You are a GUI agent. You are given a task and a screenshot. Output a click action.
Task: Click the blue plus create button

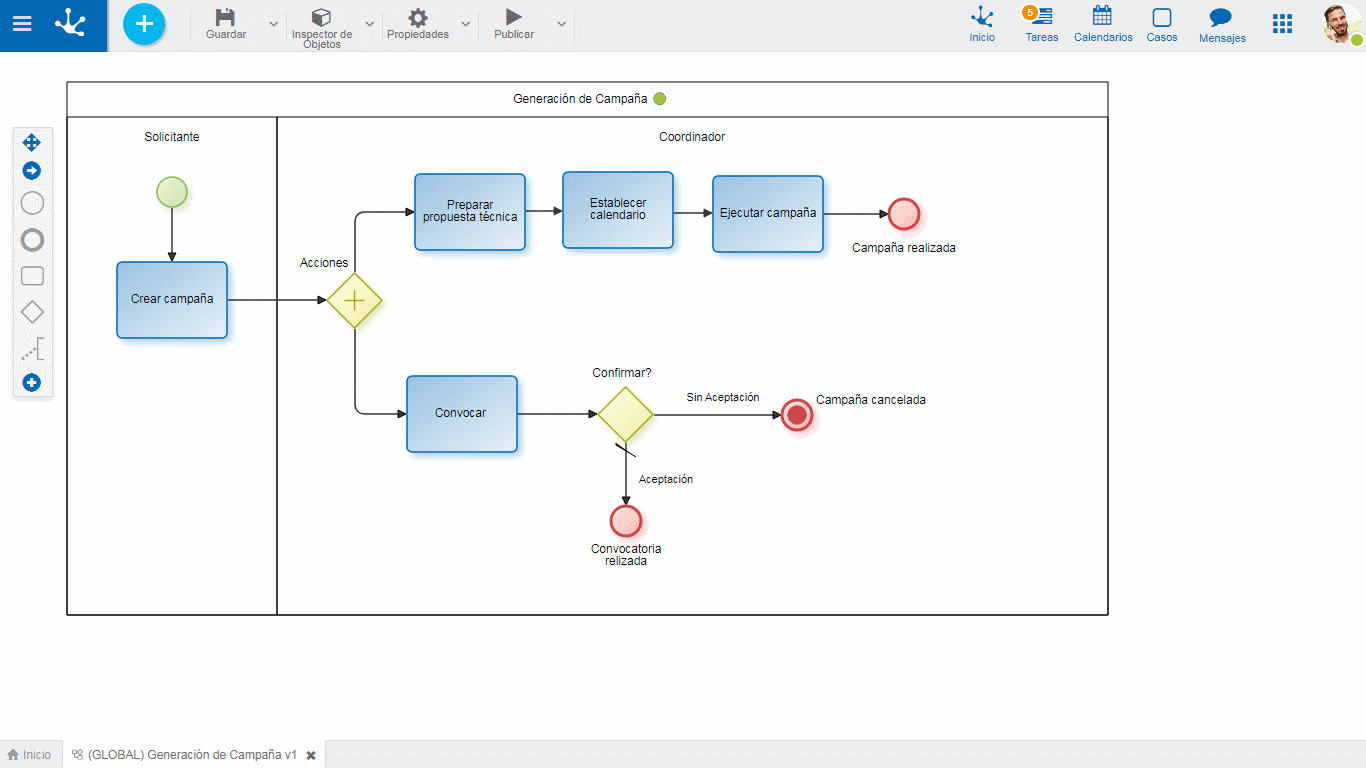pos(144,24)
